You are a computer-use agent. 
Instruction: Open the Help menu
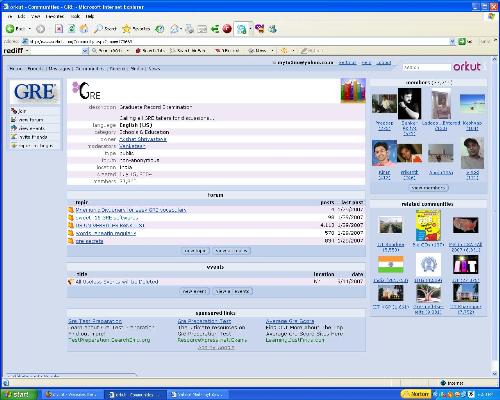tap(90, 16)
